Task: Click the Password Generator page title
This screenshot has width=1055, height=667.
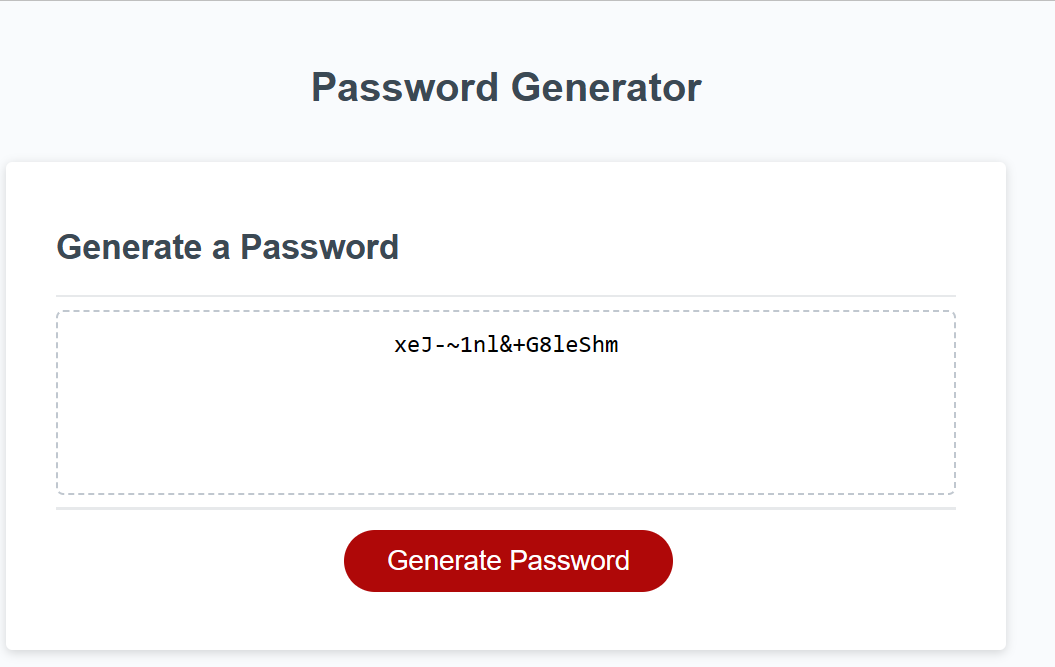Action: pyautogui.click(x=506, y=88)
